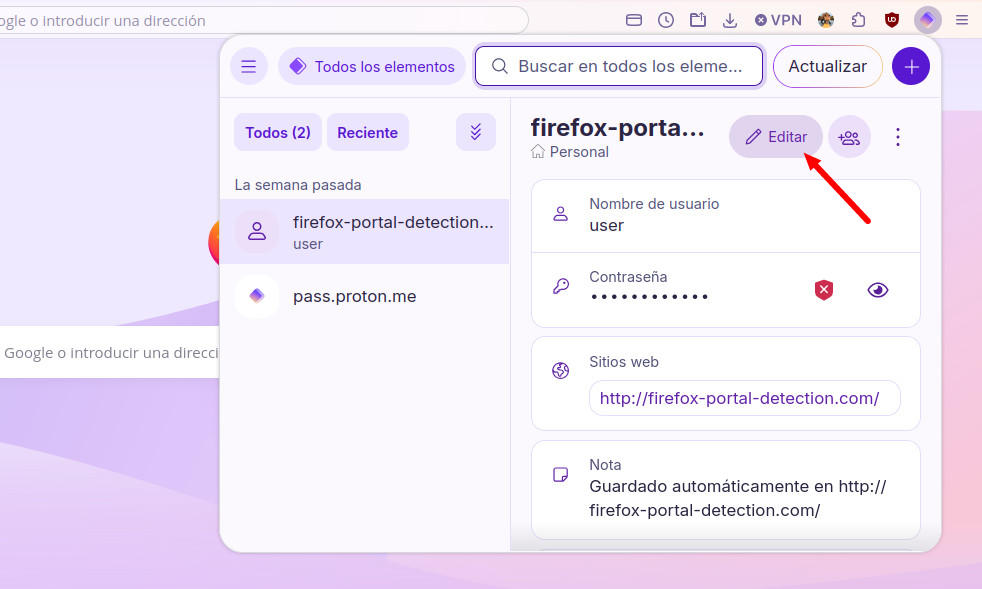Viewport: 982px width, 589px height.
Task: Click the uBlock Origin shield icon
Action: 892,20
